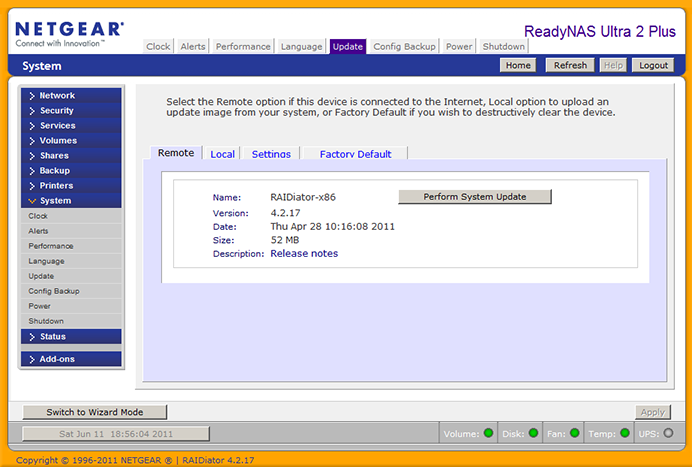Expand the Printers sidebar section
692x467 pixels.
tap(71, 185)
